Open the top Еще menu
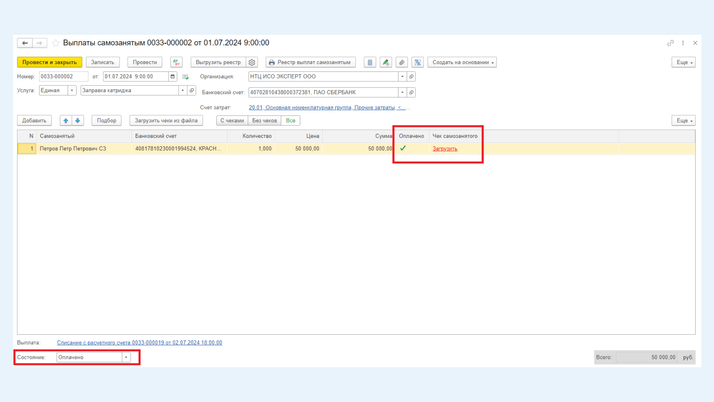Screen dimensions: 714x402 pos(683,62)
